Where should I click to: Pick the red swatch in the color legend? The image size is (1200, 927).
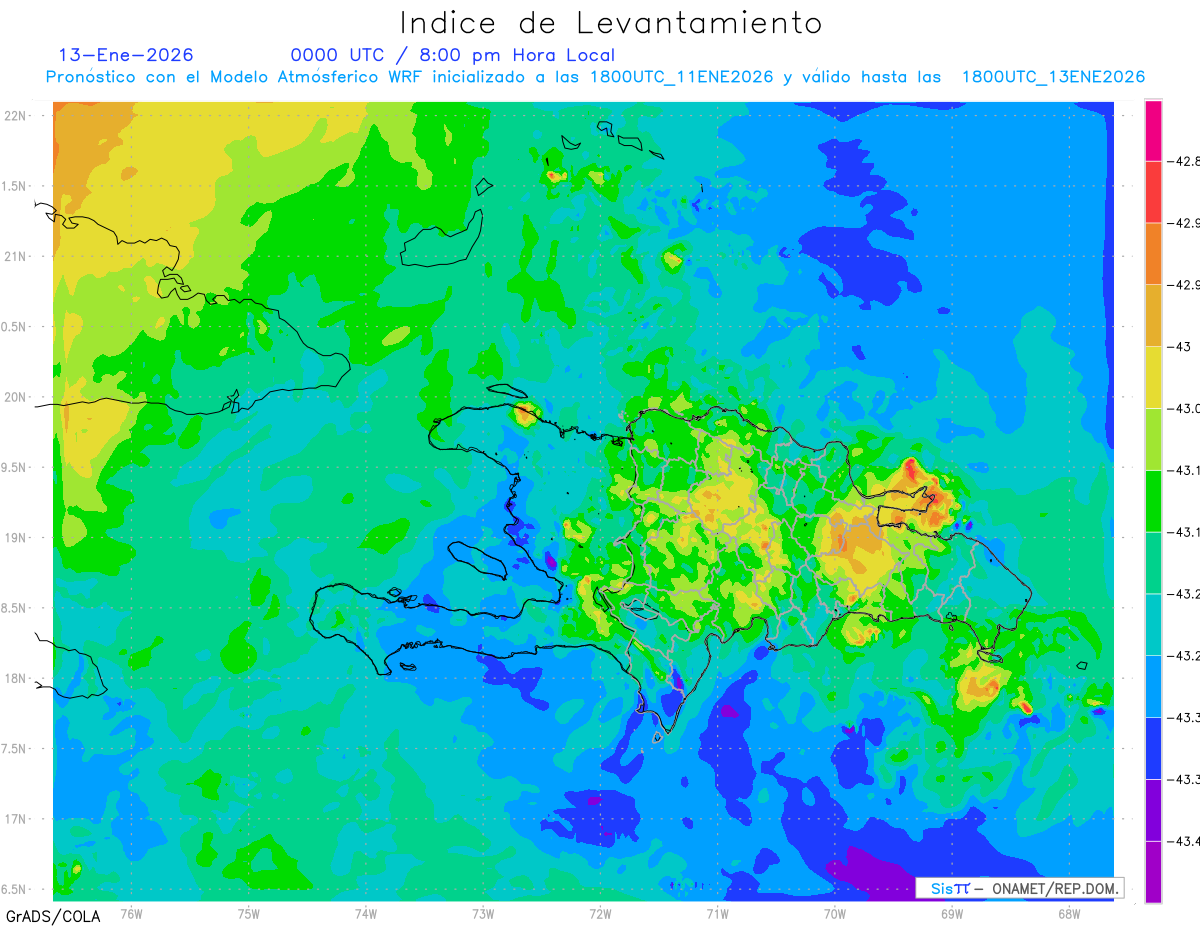point(1153,192)
